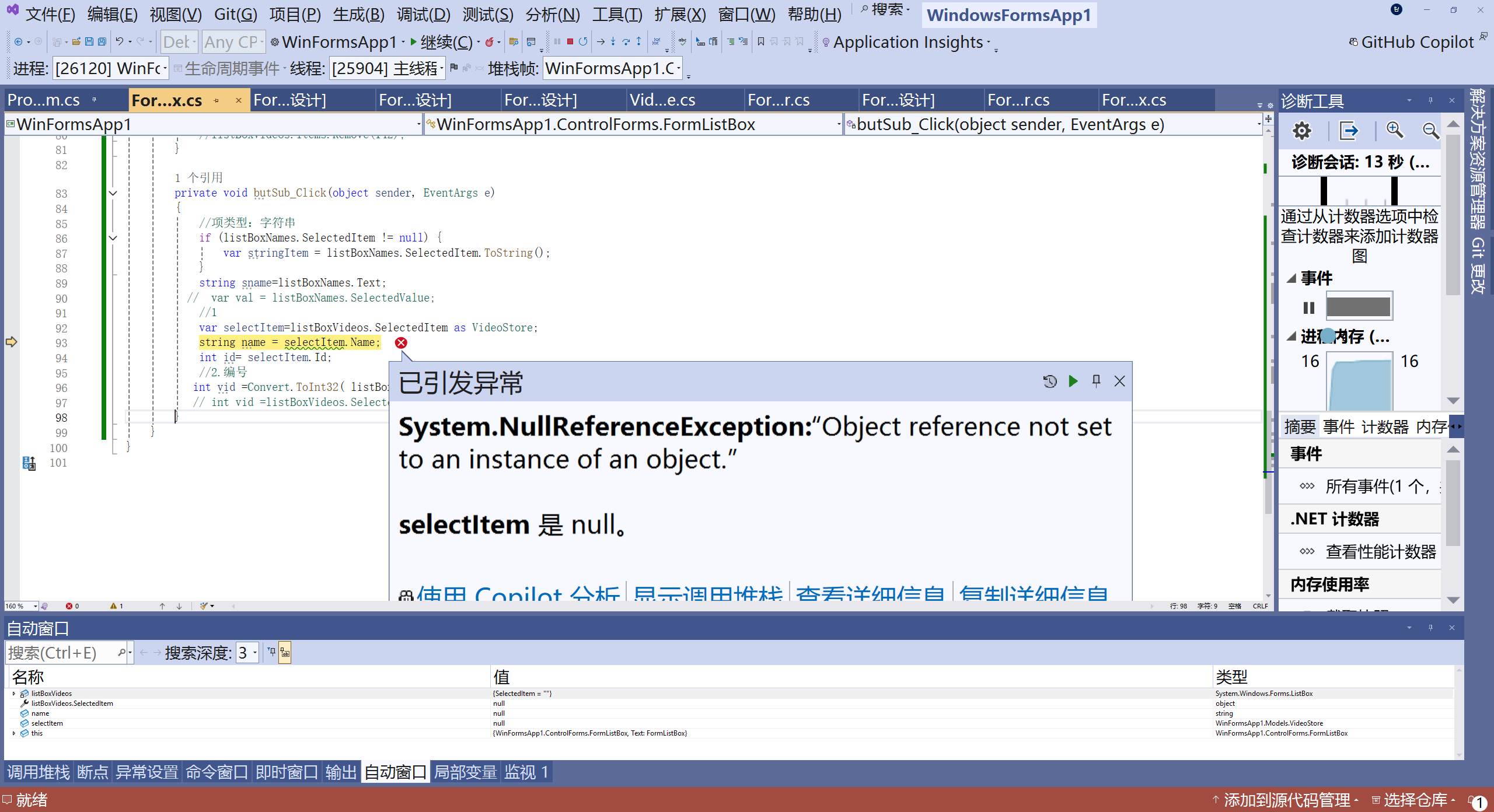The width and height of the screenshot is (1494, 812).
Task: Click the Stop Debugging red square icon
Action: [x=570, y=41]
